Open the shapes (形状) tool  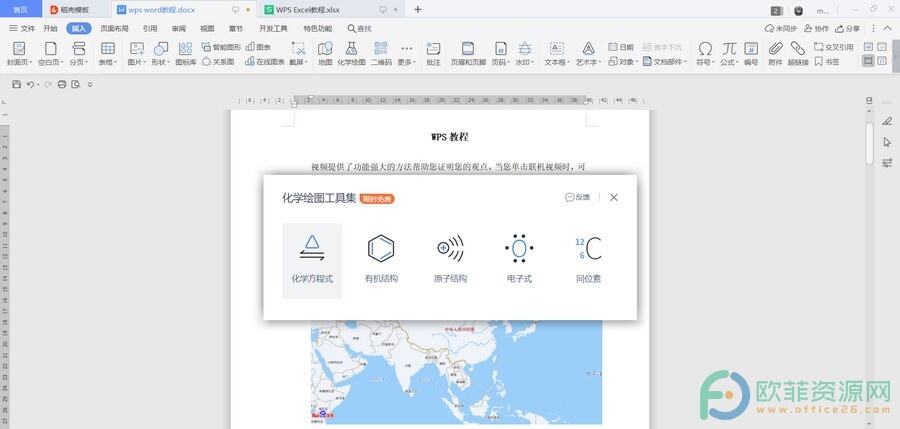click(161, 53)
